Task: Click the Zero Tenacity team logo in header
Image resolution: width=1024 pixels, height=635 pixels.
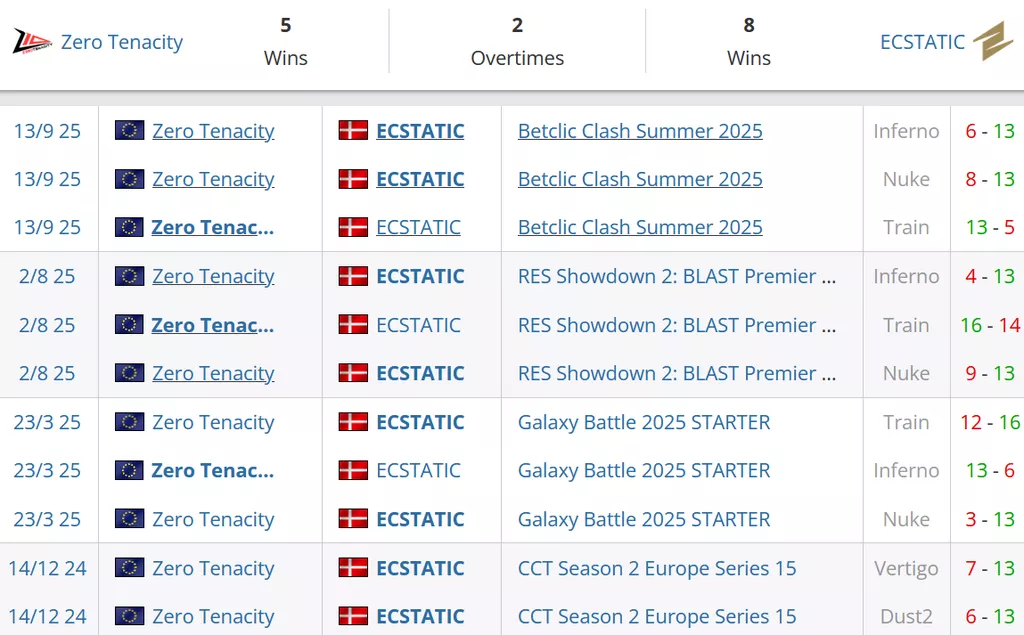Action: coord(32,42)
